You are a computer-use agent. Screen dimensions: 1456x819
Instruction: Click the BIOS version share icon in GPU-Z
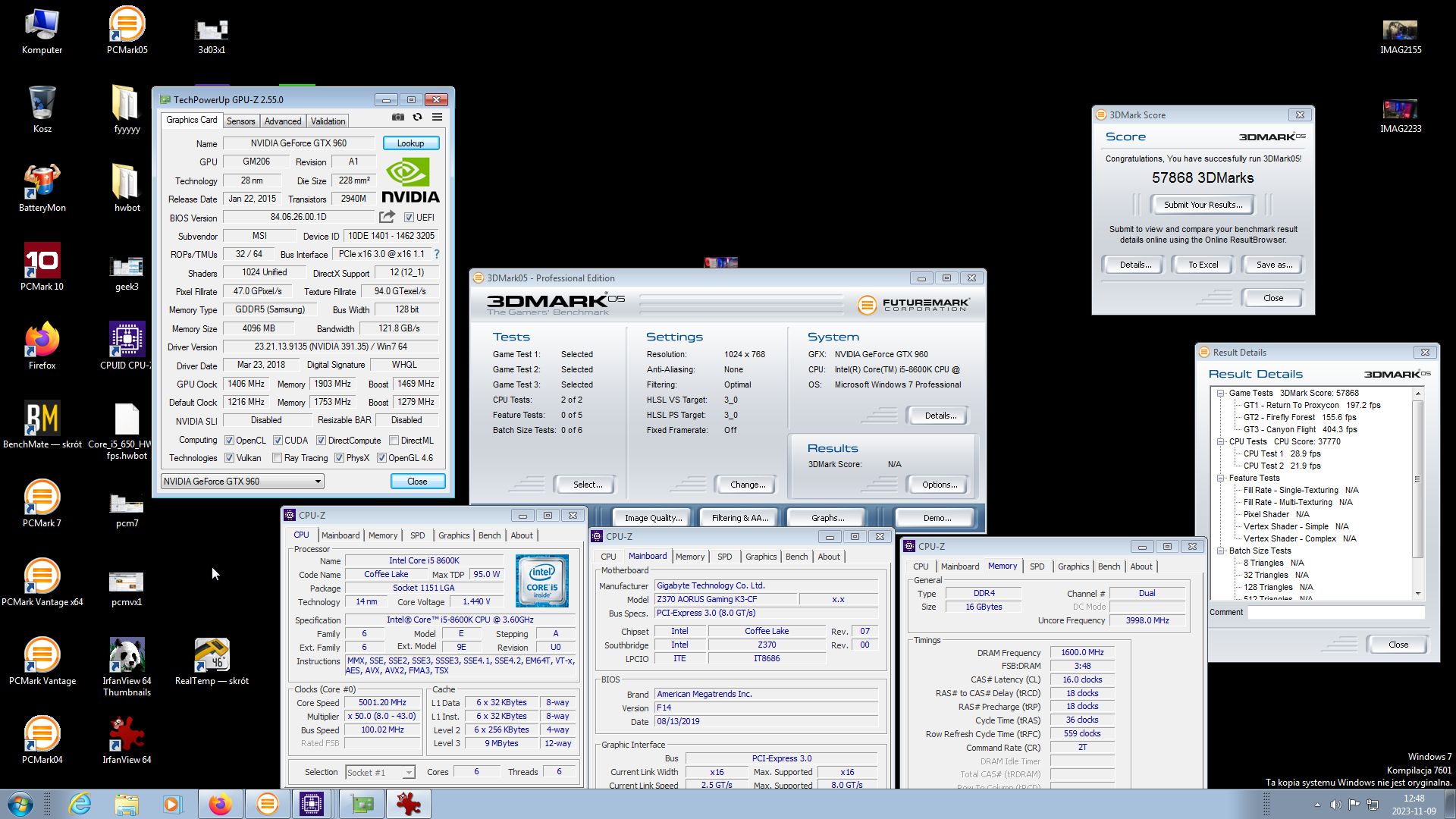click(387, 217)
